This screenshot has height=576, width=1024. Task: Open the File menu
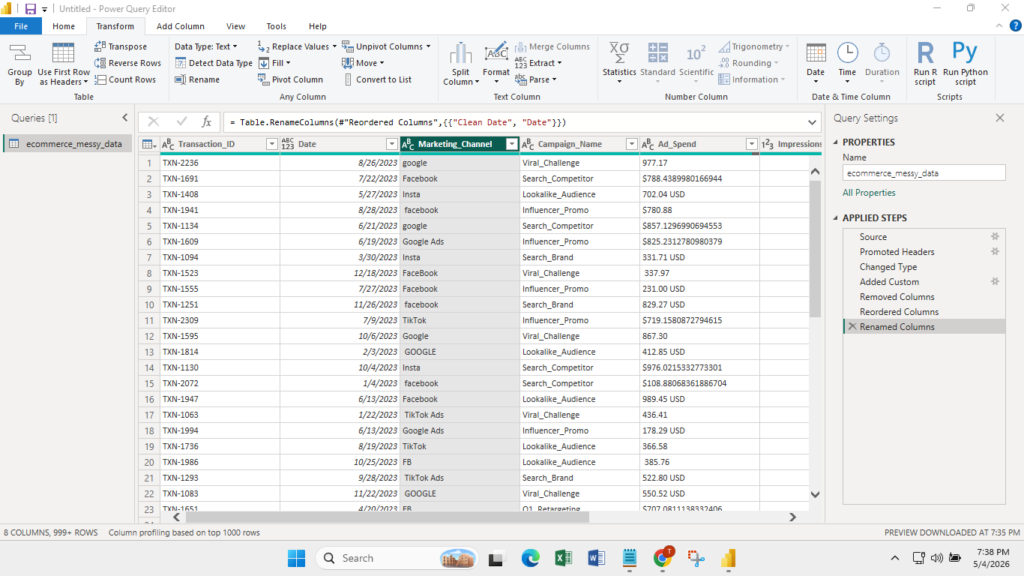21,26
